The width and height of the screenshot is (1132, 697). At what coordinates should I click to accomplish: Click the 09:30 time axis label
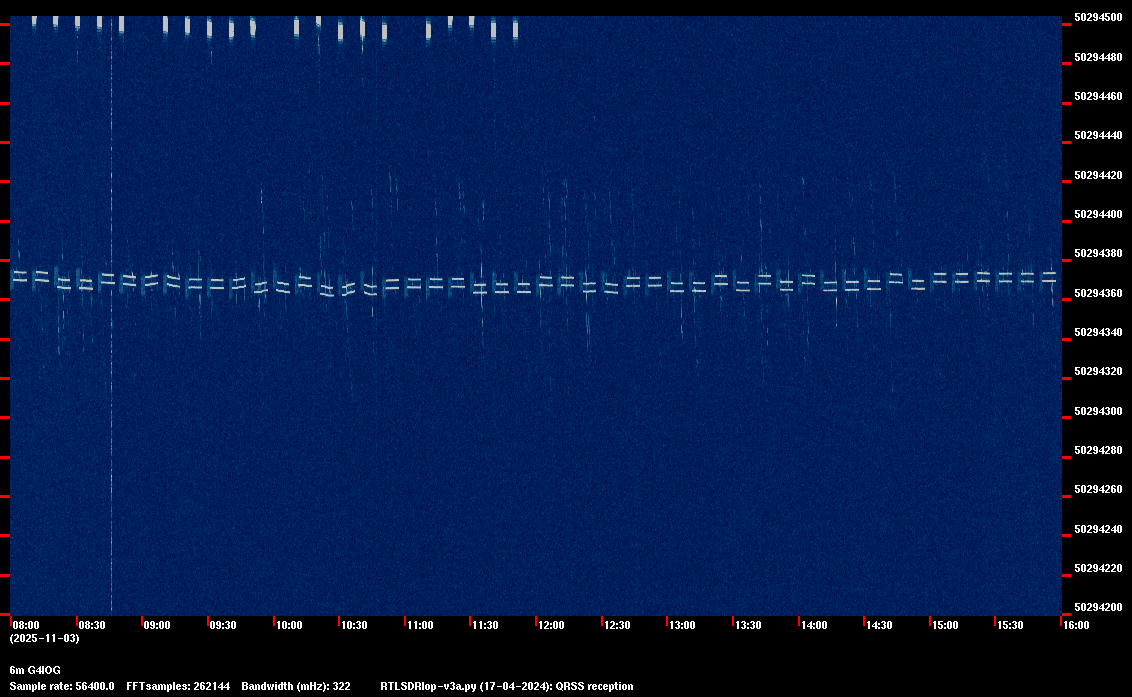pos(222,625)
